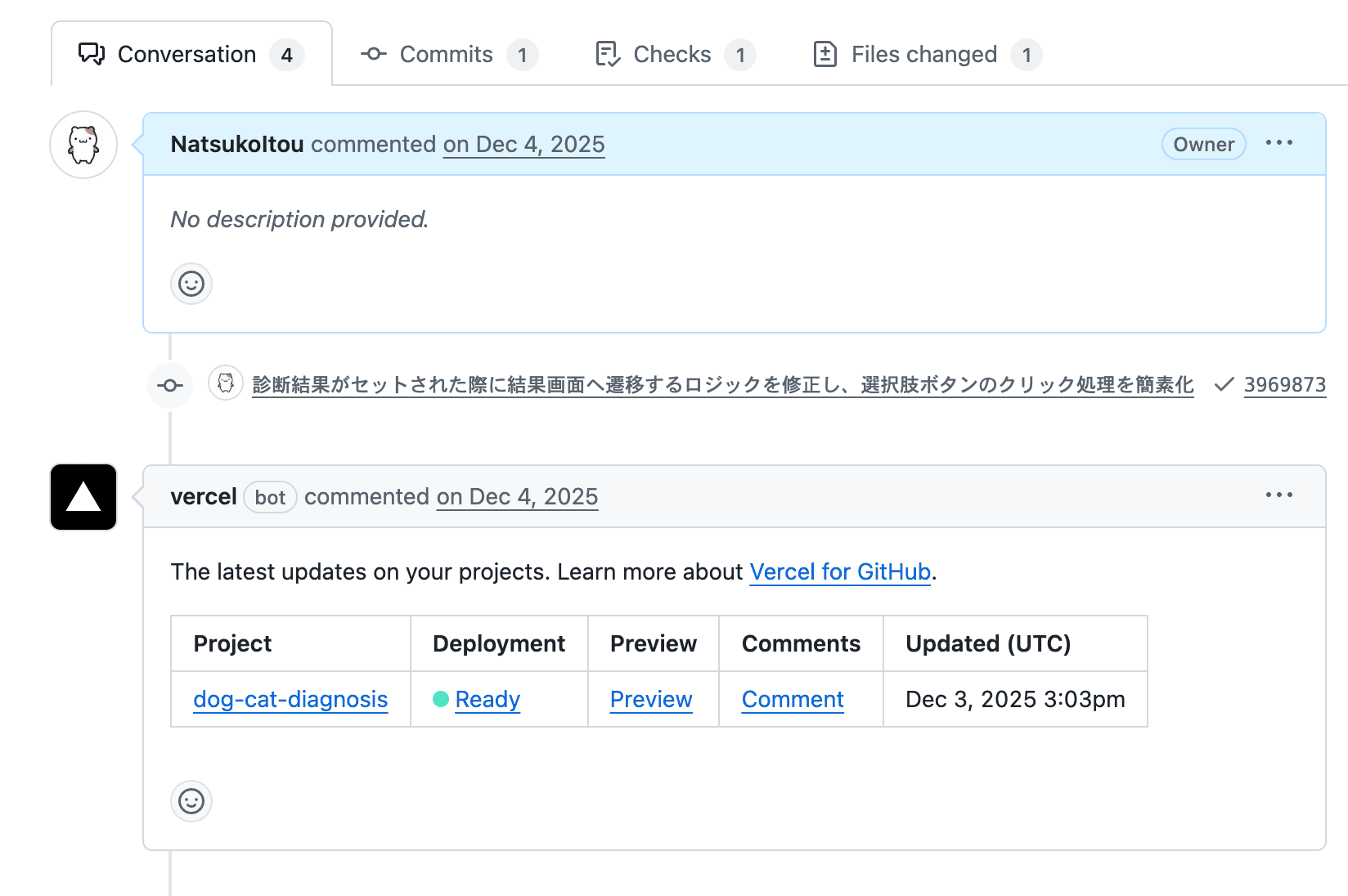Open NatsukoItou's profile avatar
The height and width of the screenshot is (896, 1348).
[83, 145]
